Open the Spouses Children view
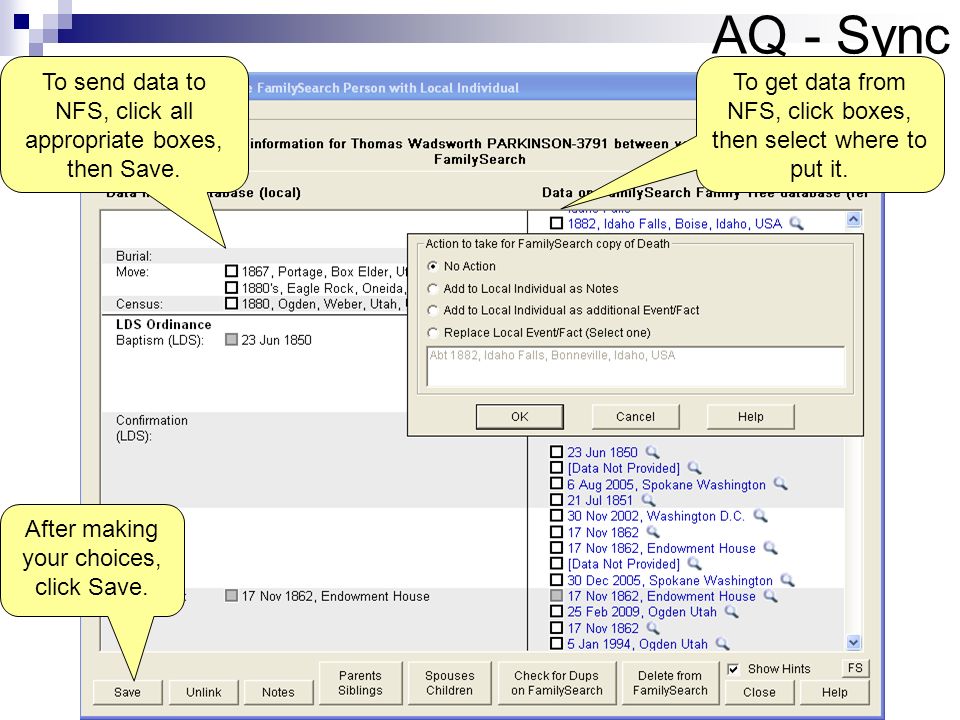 pos(449,683)
